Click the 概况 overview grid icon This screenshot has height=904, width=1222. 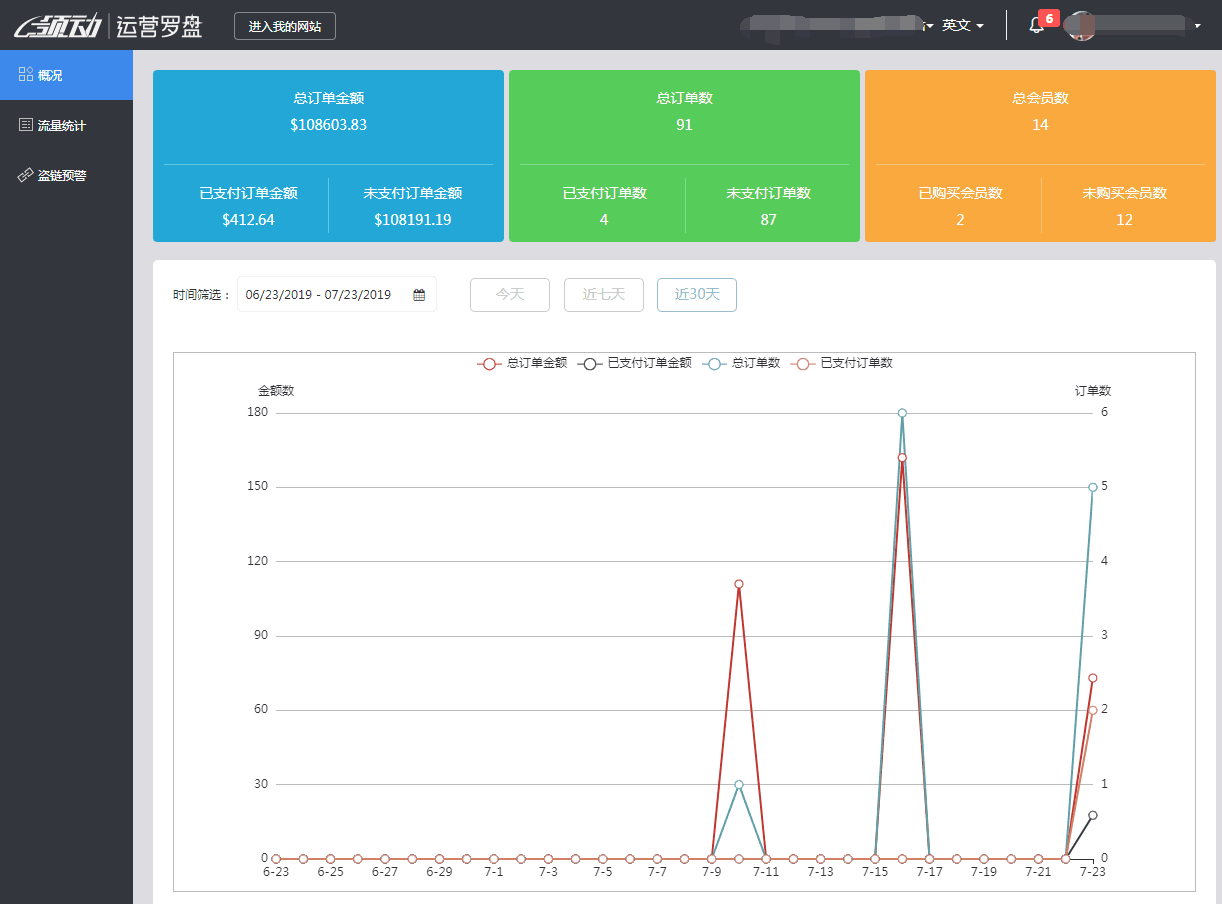(x=26, y=75)
